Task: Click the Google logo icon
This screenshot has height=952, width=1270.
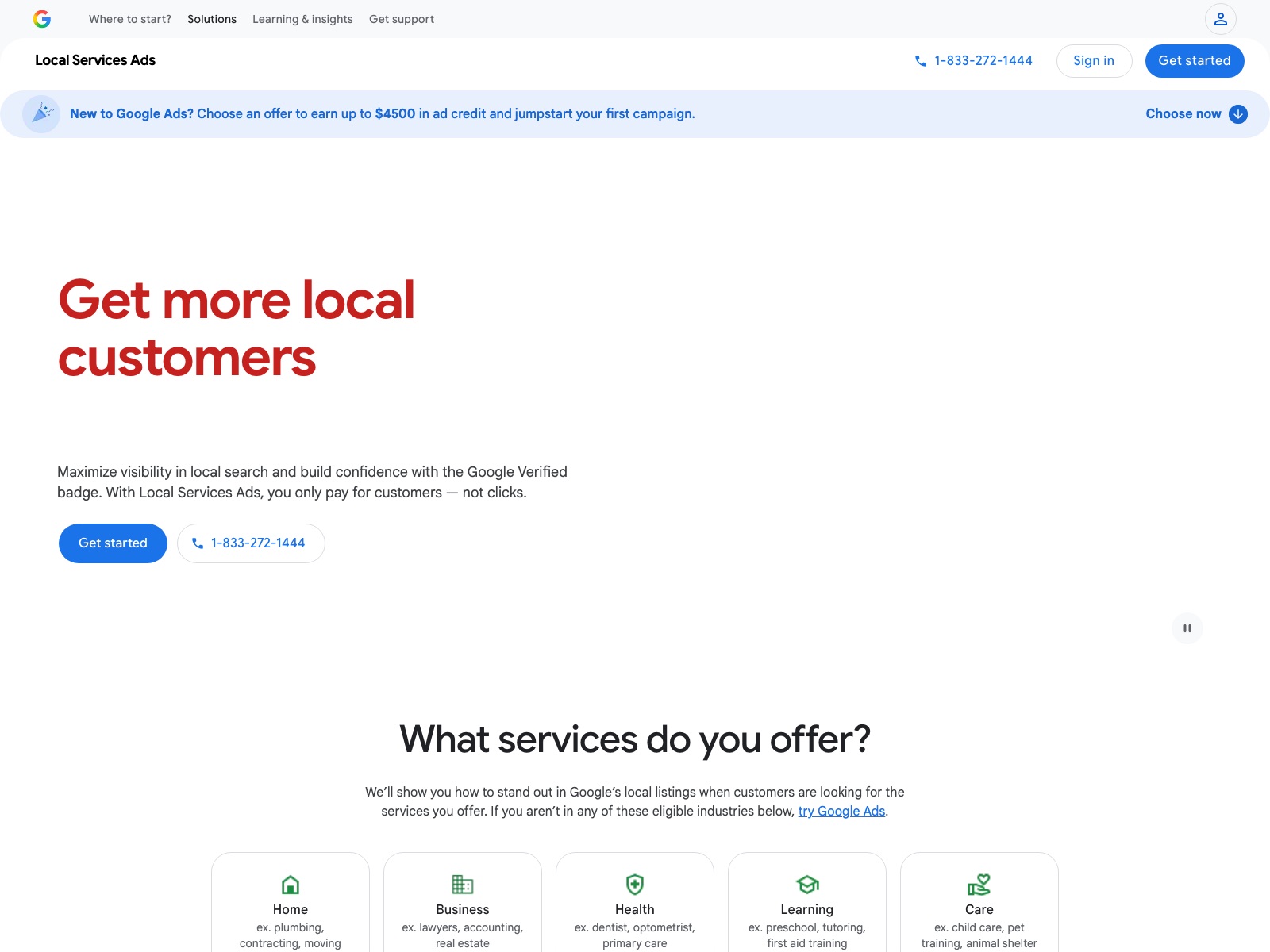Action: pos(42,19)
